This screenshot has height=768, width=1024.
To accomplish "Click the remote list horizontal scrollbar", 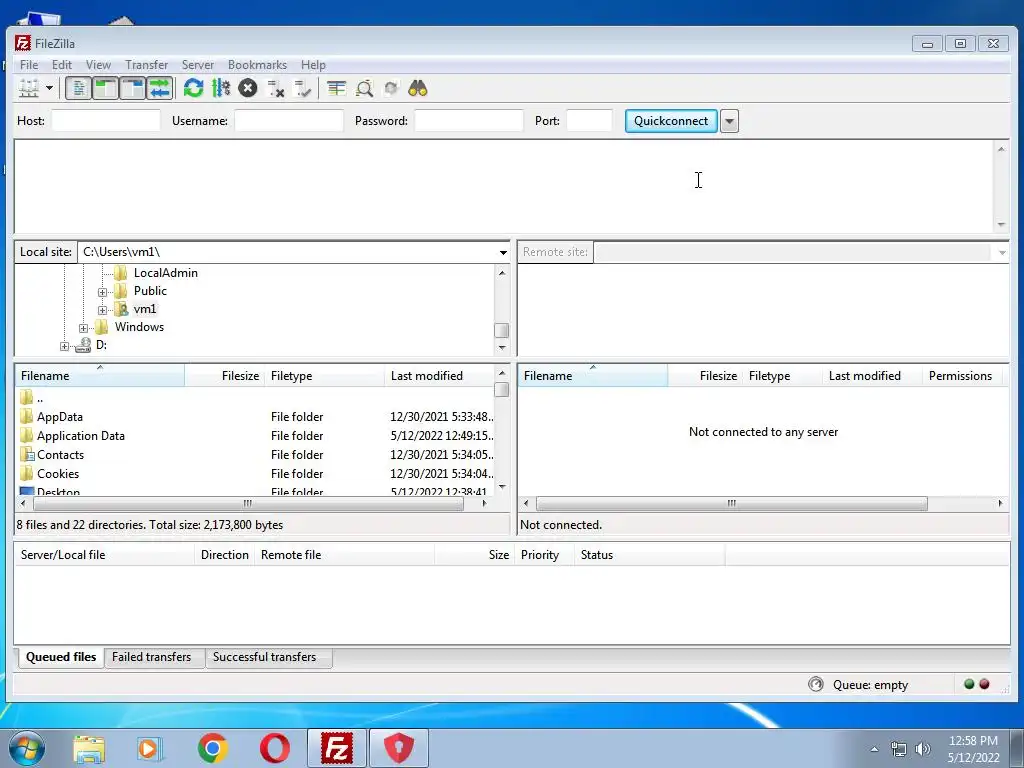I will (763, 504).
